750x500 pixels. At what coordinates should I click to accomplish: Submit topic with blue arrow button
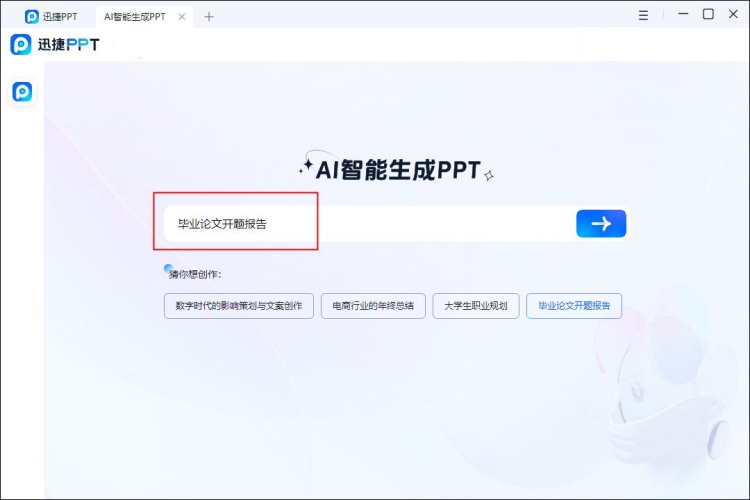tap(601, 223)
